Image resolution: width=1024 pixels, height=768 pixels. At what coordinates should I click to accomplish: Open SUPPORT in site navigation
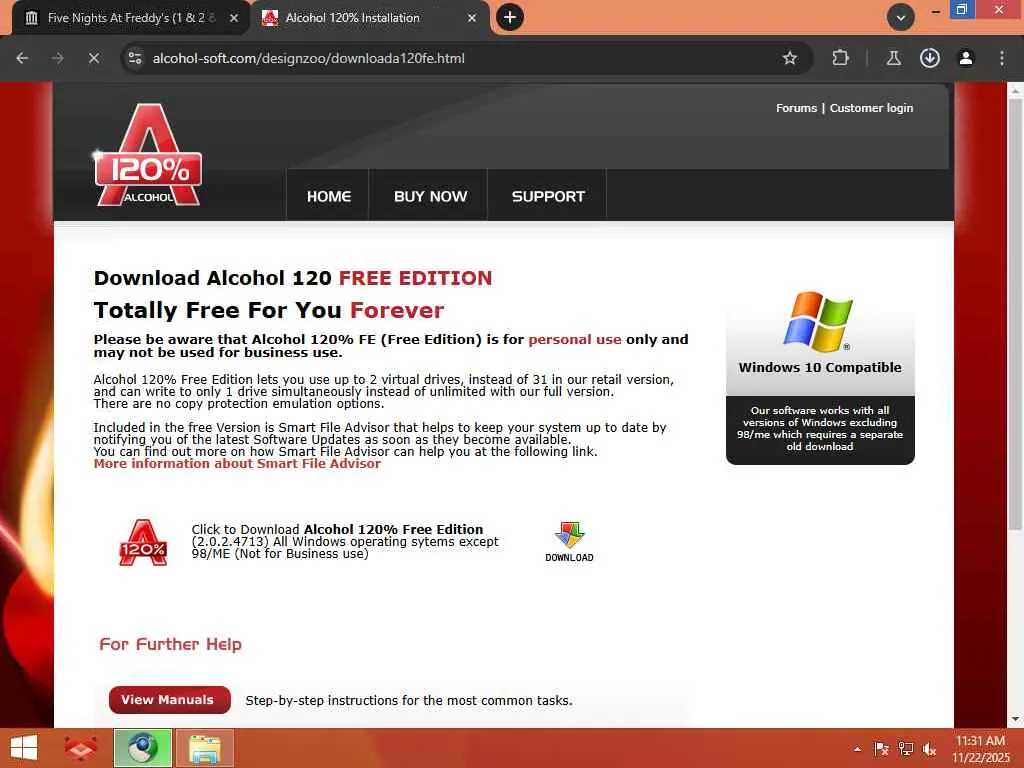(x=548, y=197)
